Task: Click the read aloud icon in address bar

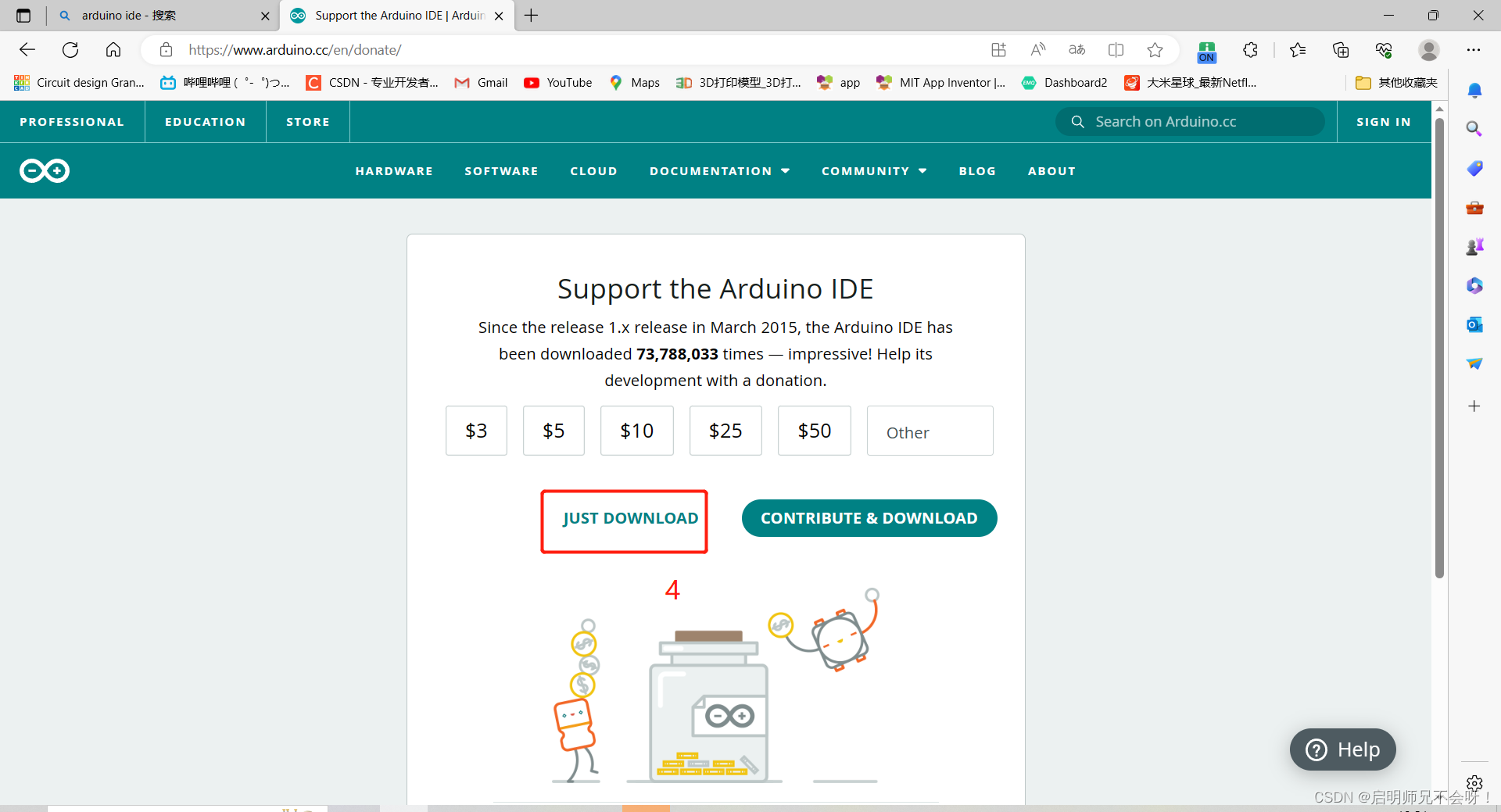Action: tap(1038, 50)
